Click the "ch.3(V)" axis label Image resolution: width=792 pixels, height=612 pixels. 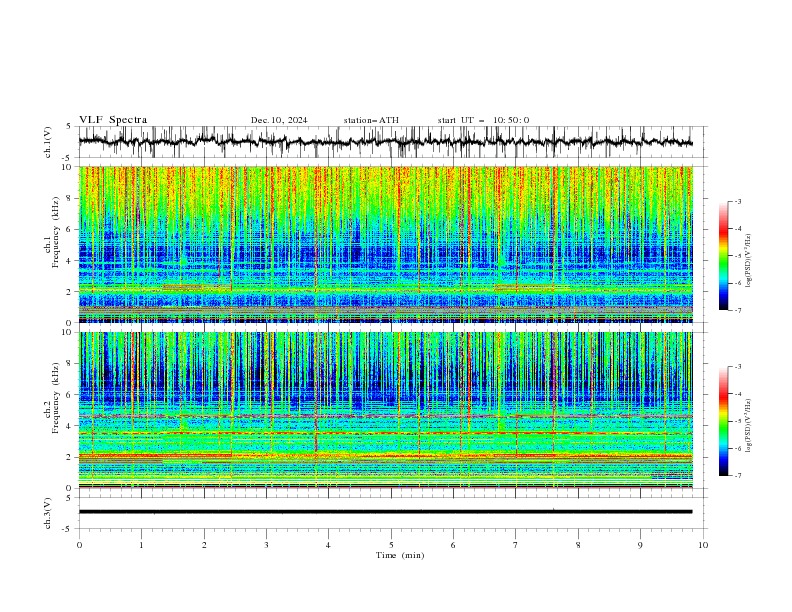48,513
